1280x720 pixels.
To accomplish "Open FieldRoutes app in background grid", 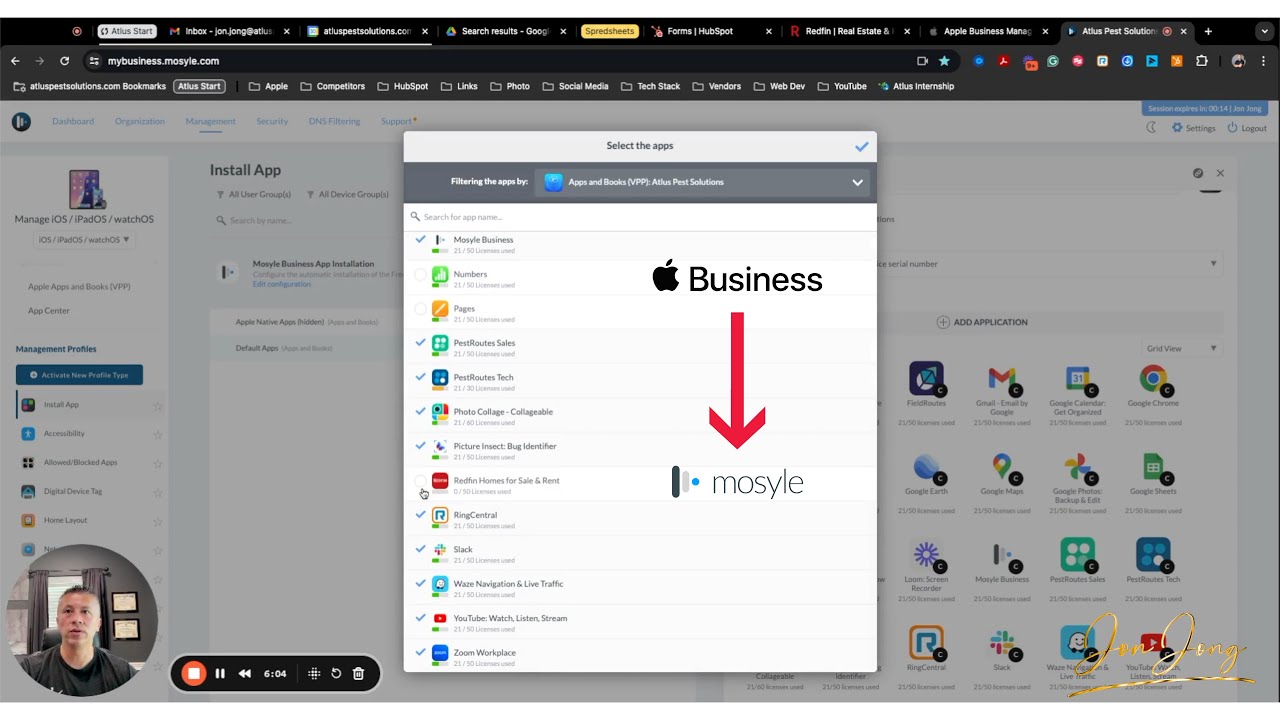I will click(x=926, y=380).
